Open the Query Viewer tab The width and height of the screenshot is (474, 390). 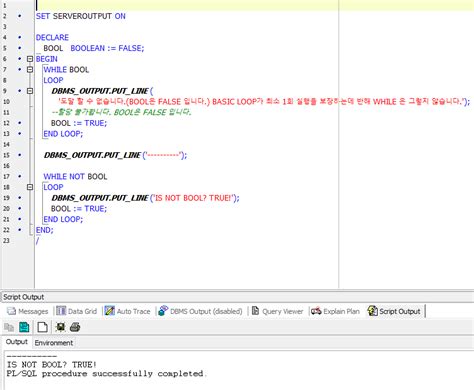(x=278, y=311)
